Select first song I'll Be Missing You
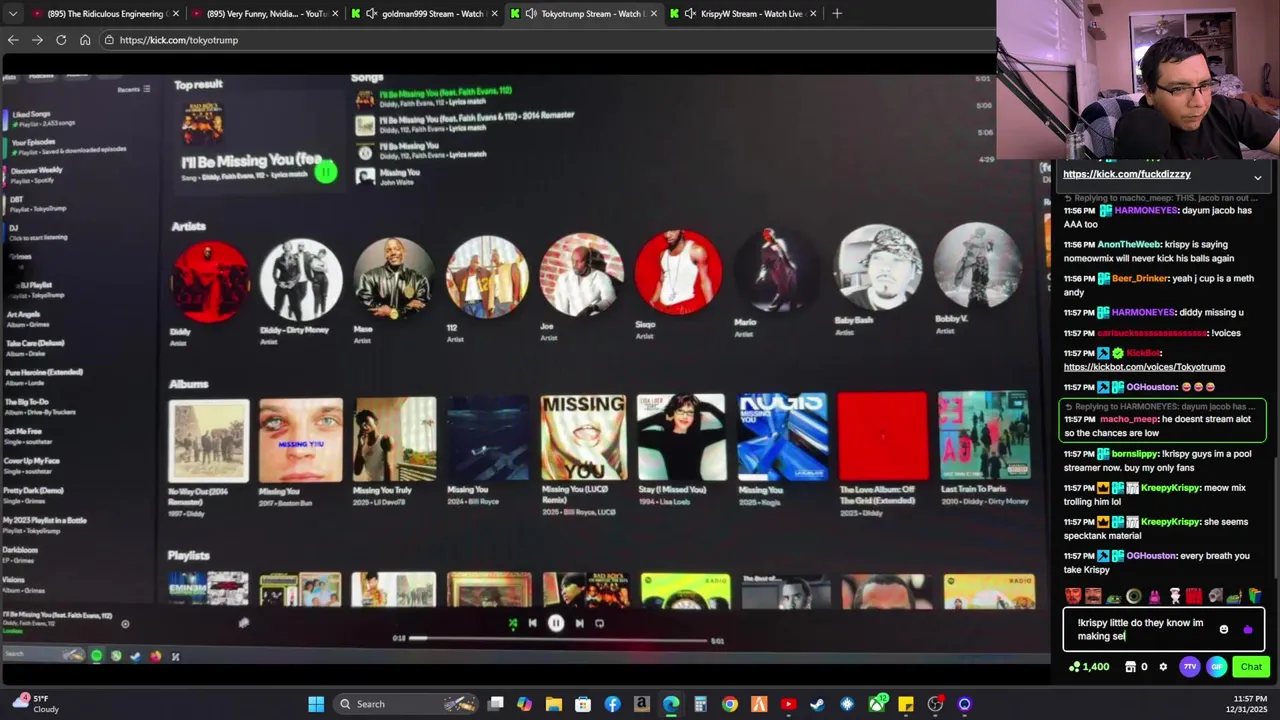The height and width of the screenshot is (720, 1280). 445,96
